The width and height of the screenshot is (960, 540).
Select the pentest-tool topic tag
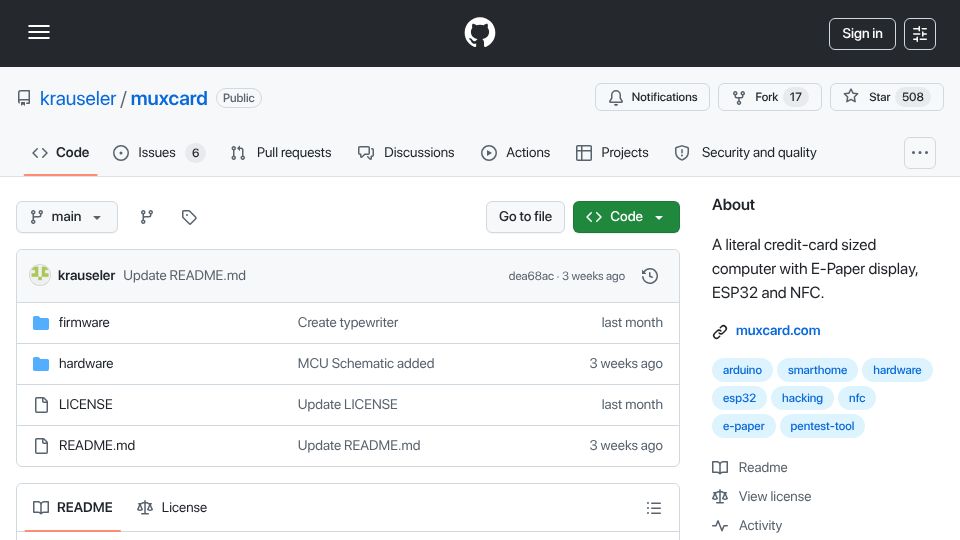(x=822, y=427)
